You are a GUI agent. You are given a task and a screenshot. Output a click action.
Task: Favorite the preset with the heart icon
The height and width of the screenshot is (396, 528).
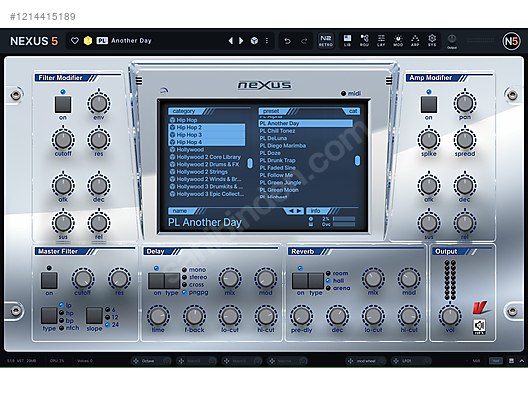pyautogui.click(x=75, y=41)
